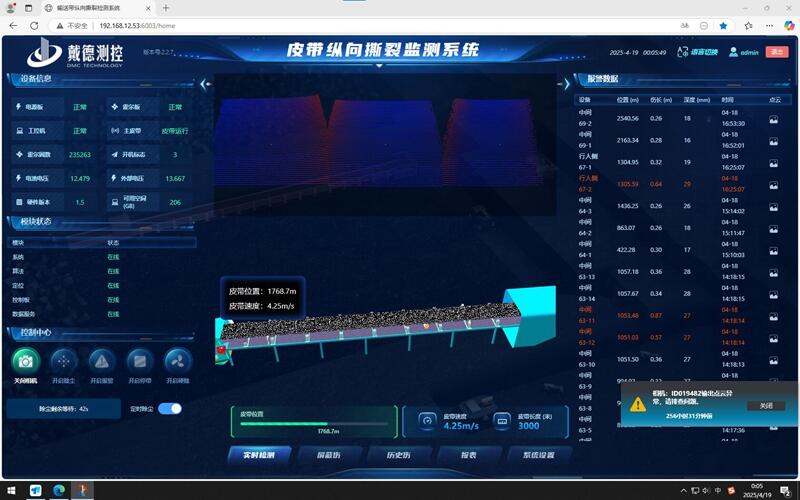Open point cloud image for row 67-1
This screenshot has height=500, width=800.
click(x=773, y=163)
